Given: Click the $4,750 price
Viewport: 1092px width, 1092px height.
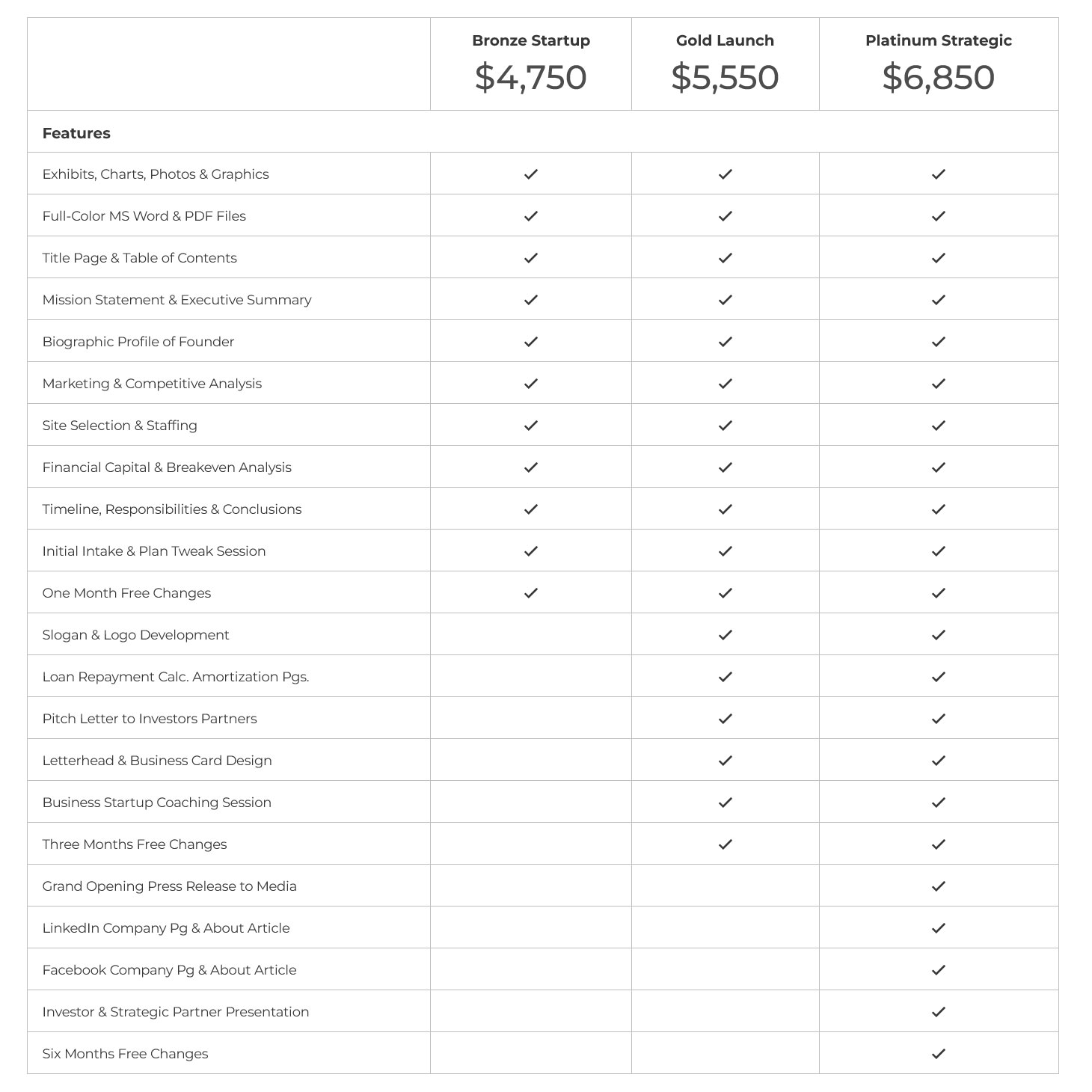Looking at the screenshot, I should click(x=531, y=78).
